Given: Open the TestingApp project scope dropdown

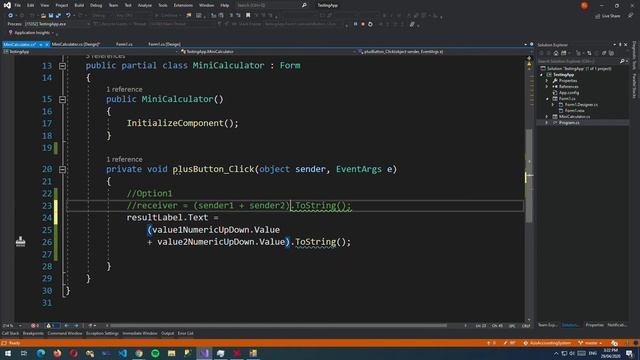Looking at the screenshot, I should (90, 52).
